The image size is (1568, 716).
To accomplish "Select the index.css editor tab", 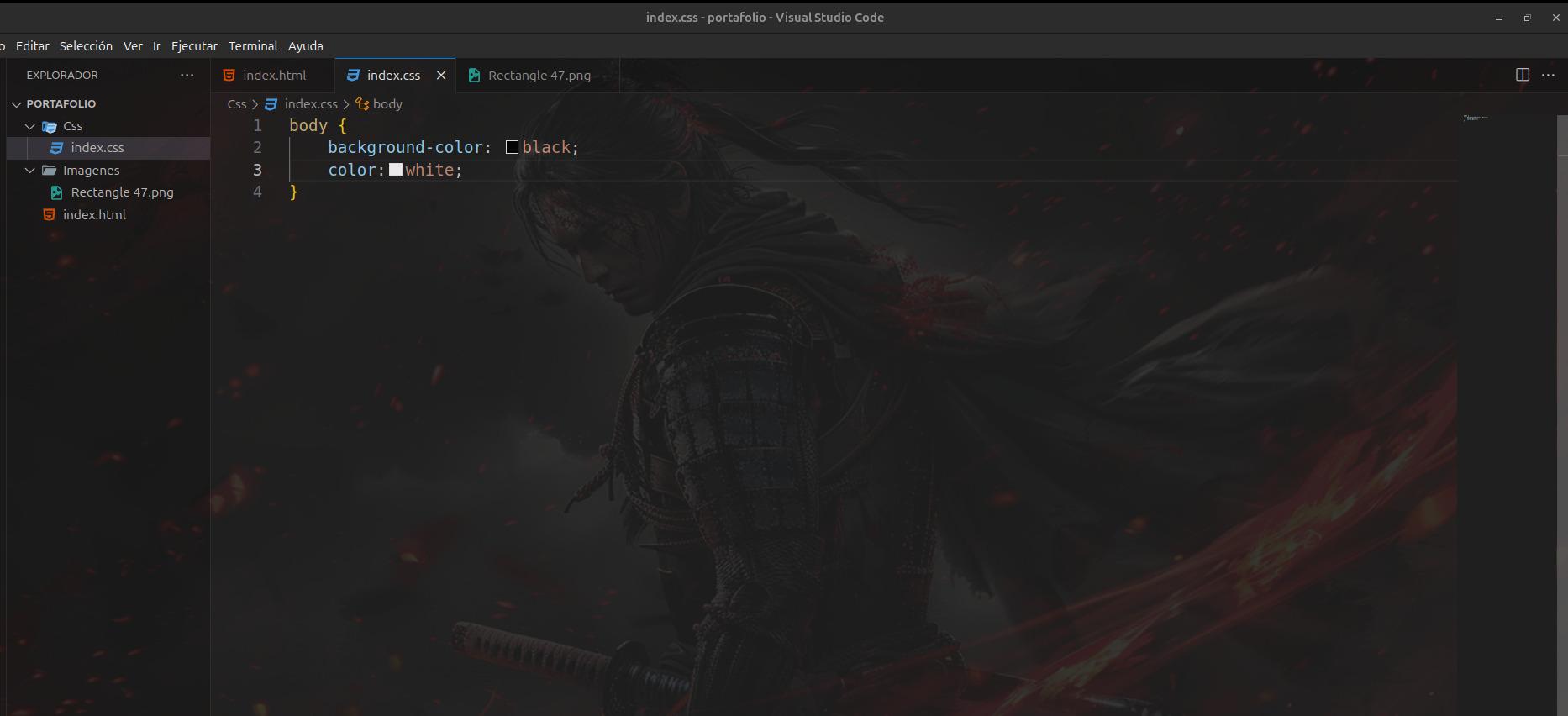I will coord(393,76).
